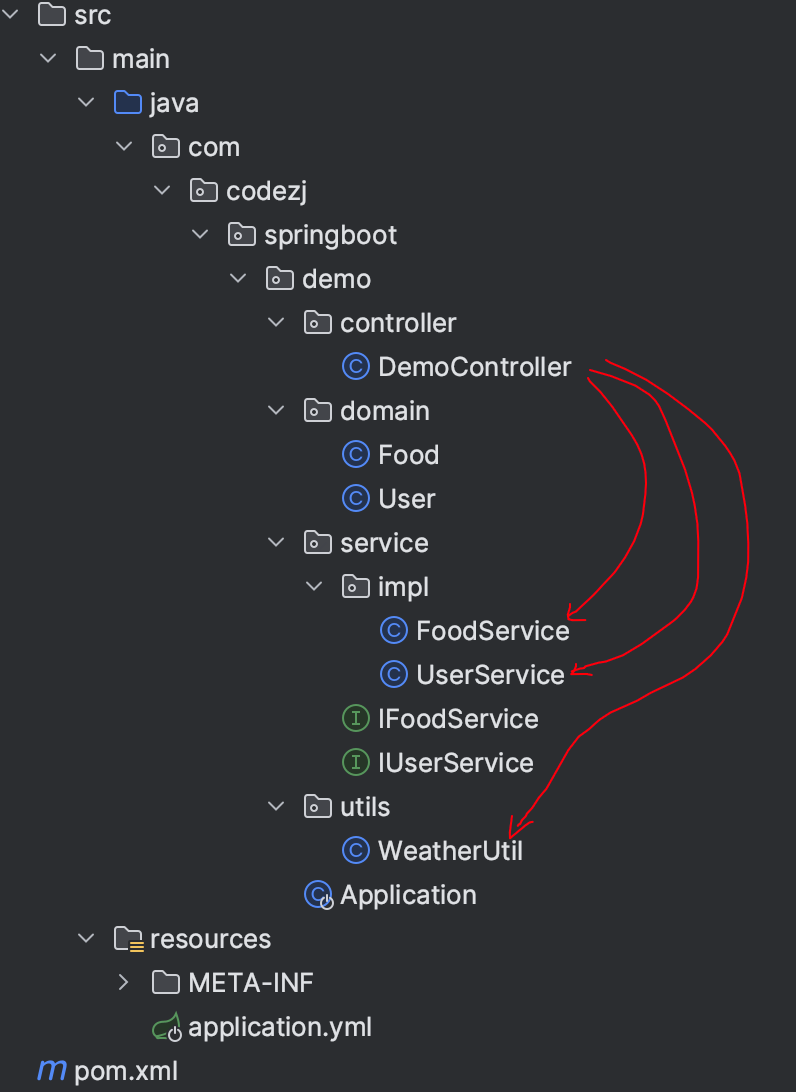Click the Maven pom.xml icon
The width and height of the screenshot is (796, 1092).
click(x=52, y=1070)
